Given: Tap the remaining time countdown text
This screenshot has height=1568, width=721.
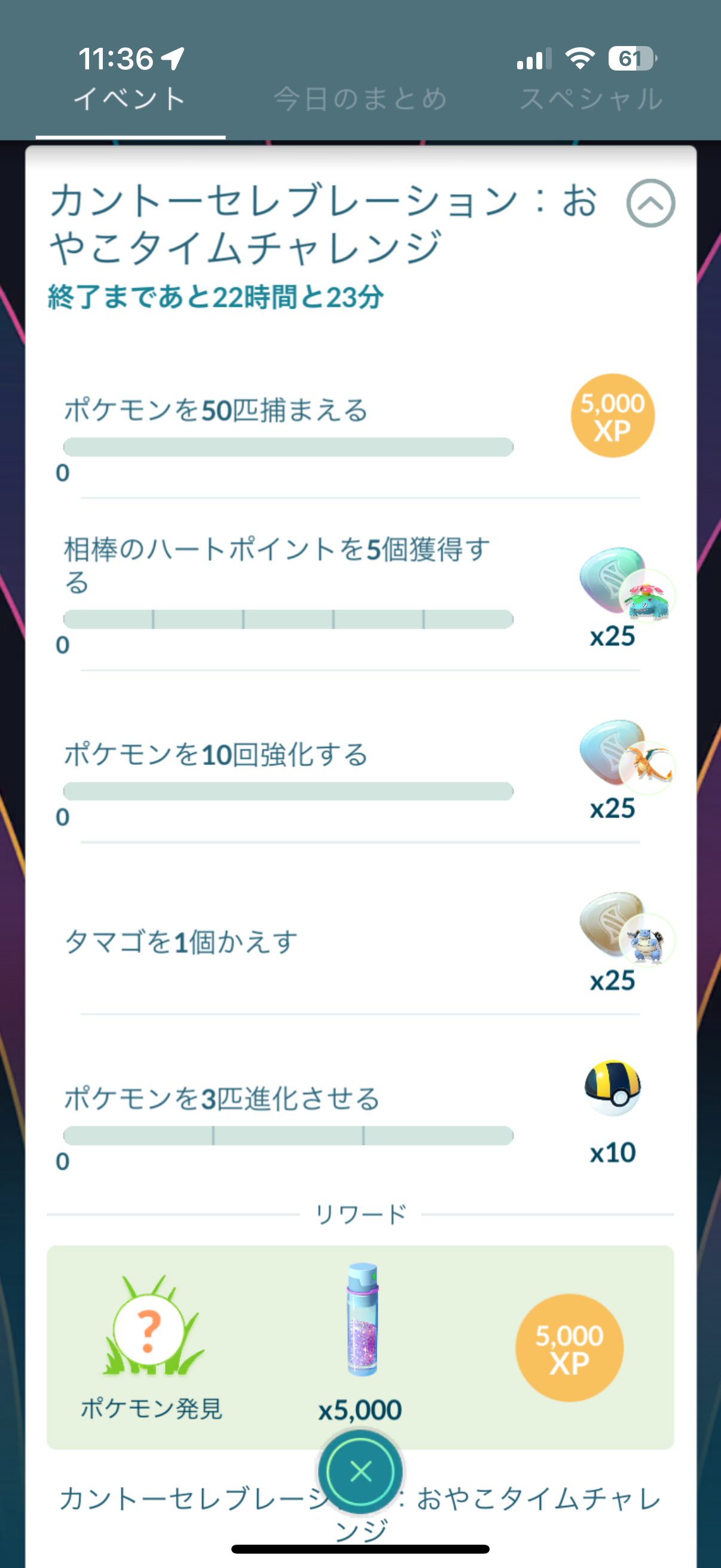Looking at the screenshot, I should click(216, 298).
